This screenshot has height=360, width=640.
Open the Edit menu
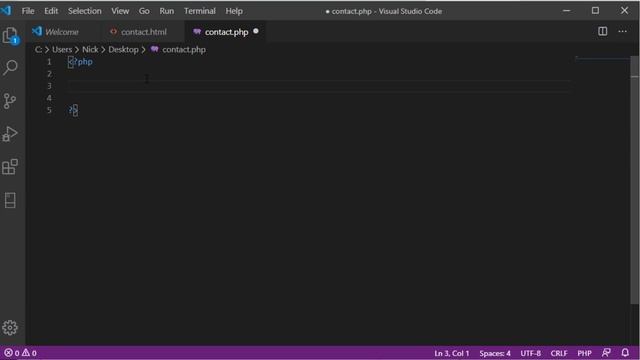click(x=51, y=11)
